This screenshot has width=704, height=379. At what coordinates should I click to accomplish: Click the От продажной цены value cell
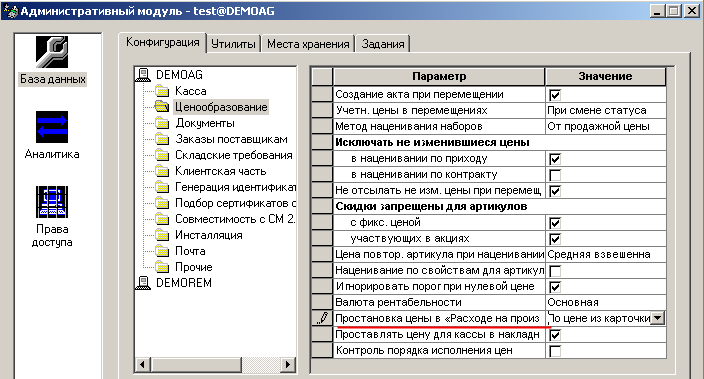(x=605, y=127)
